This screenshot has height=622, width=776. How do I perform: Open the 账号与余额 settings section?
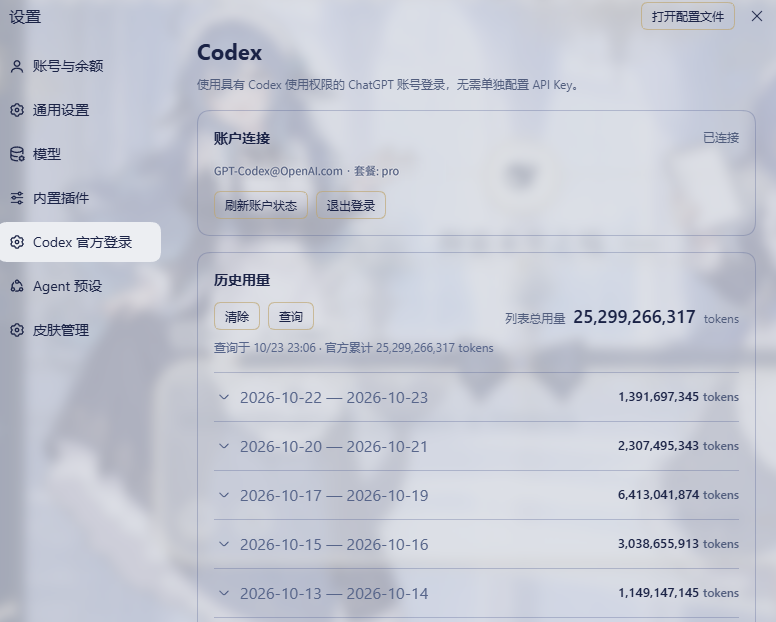tap(80, 66)
